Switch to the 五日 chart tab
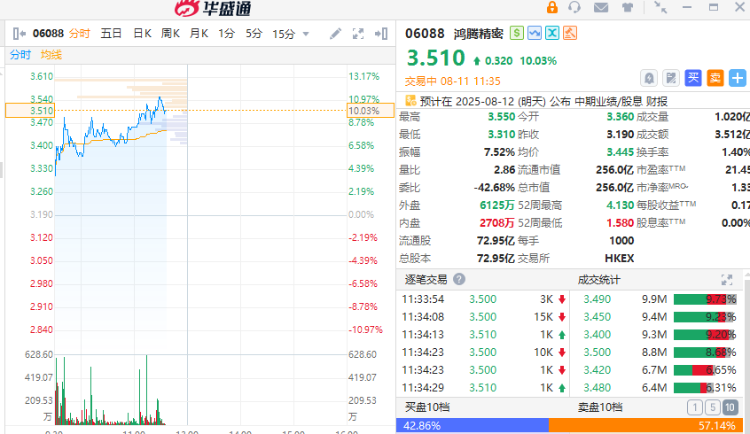 112,34
